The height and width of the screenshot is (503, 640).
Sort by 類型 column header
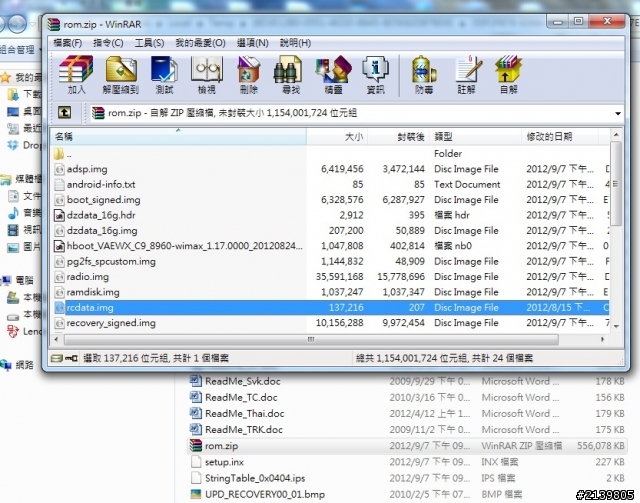coord(475,136)
